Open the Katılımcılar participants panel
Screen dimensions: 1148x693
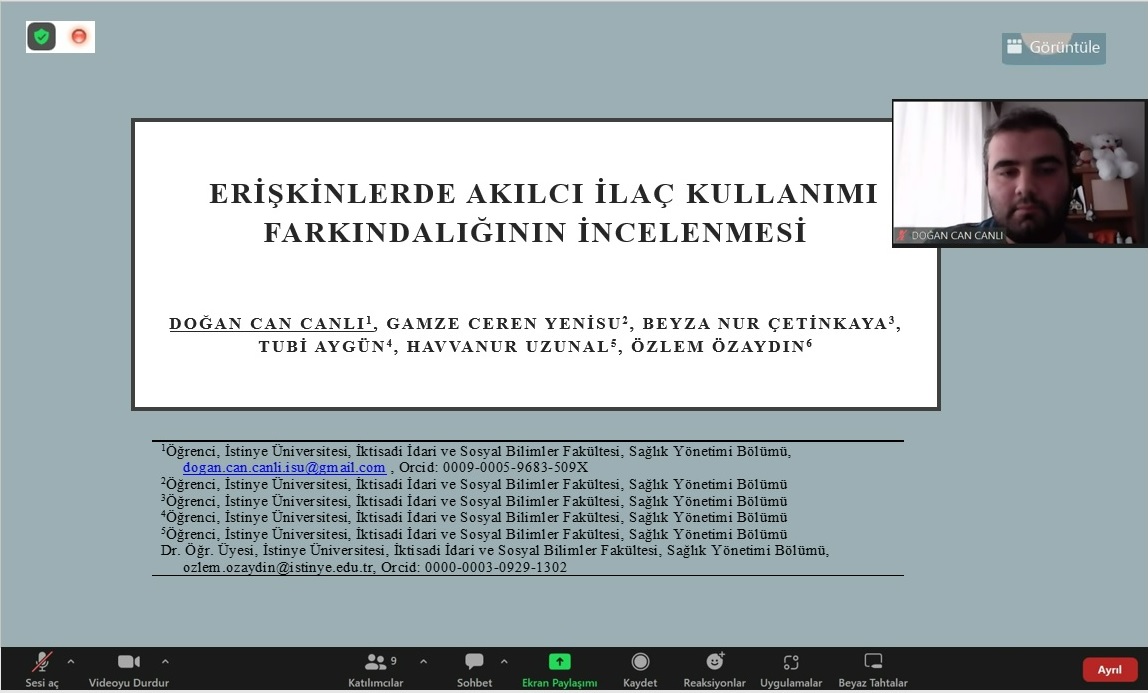[375, 668]
